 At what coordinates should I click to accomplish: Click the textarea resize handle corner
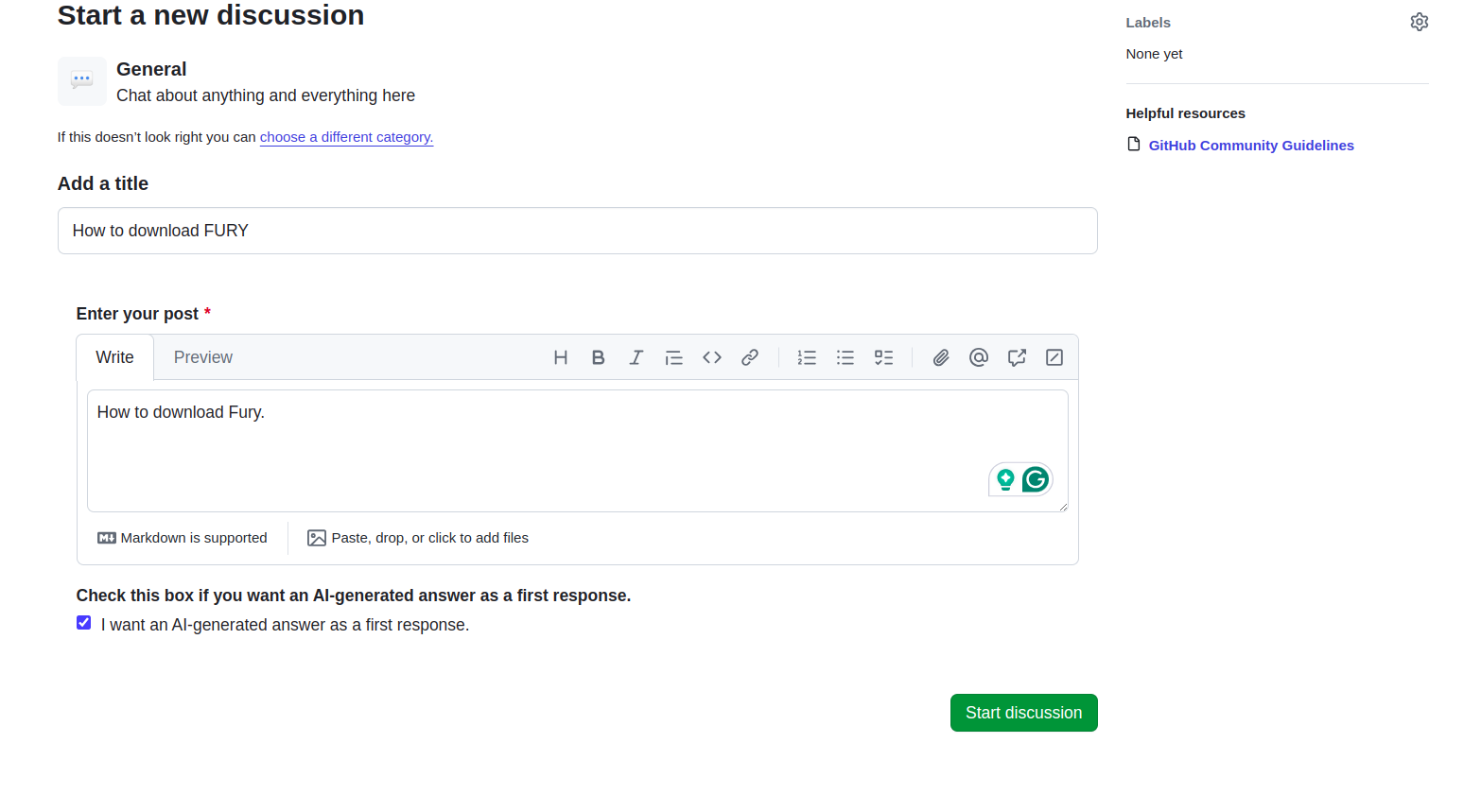click(x=1063, y=507)
